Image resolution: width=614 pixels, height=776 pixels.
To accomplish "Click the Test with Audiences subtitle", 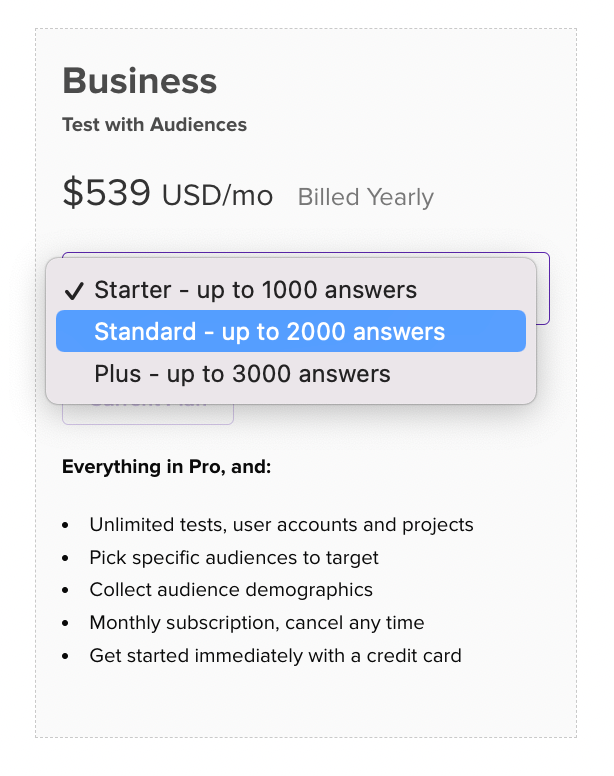I will point(154,125).
